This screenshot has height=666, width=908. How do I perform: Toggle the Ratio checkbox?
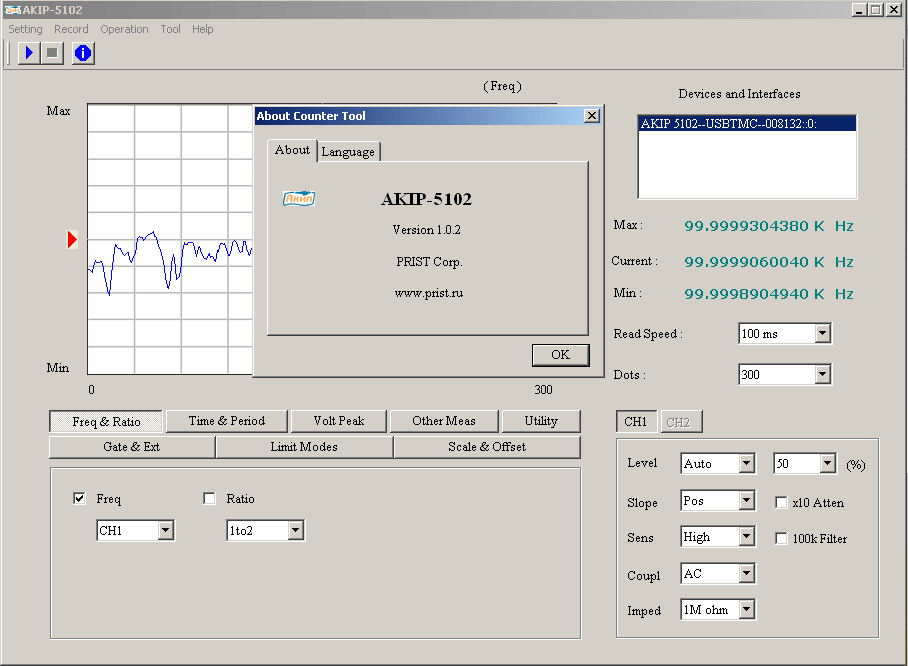click(210, 499)
